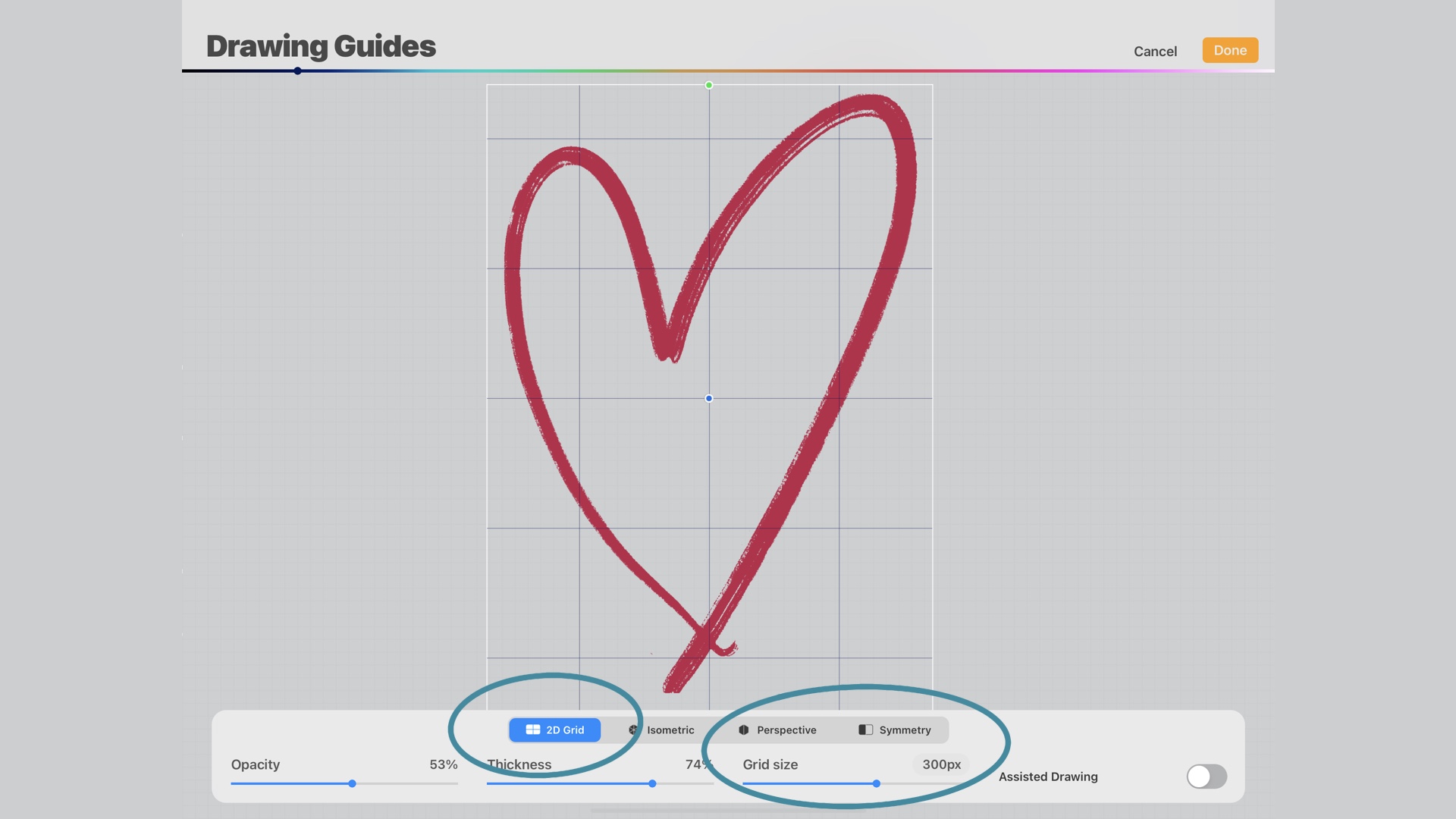Click the 2D Grid icon

click(x=533, y=730)
